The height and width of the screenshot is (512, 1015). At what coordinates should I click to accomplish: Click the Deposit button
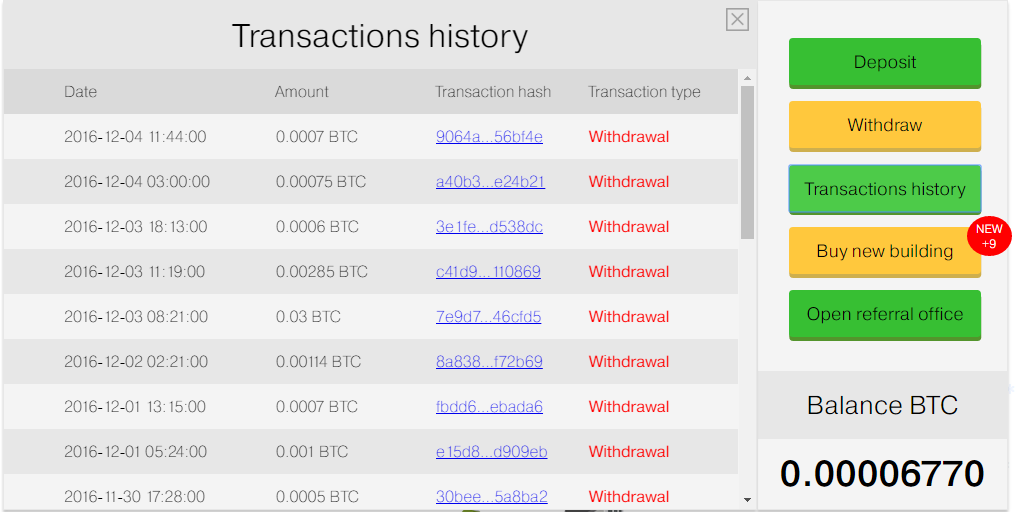pos(885,63)
